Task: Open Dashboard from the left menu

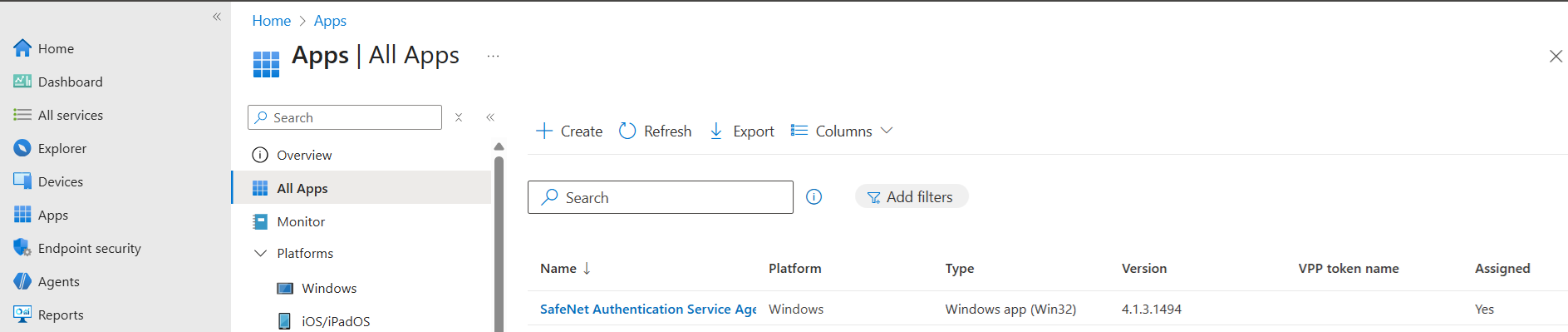Action: coord(71,82)
